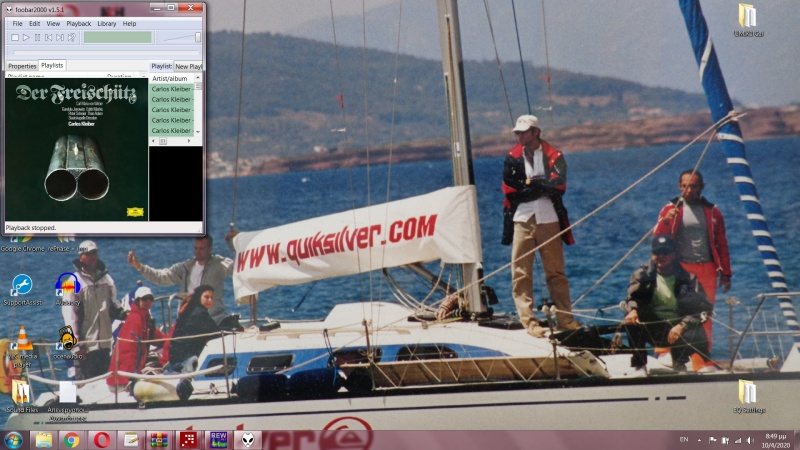Click the playlist horizontal scroll left arrow
This screenshot has height=450, width=800.
(x=154, y=141)
